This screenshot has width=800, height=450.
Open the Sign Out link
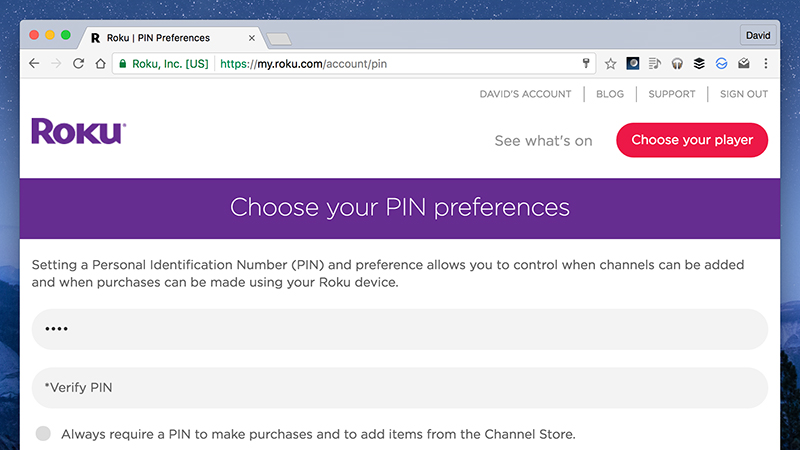click(744, 94)
